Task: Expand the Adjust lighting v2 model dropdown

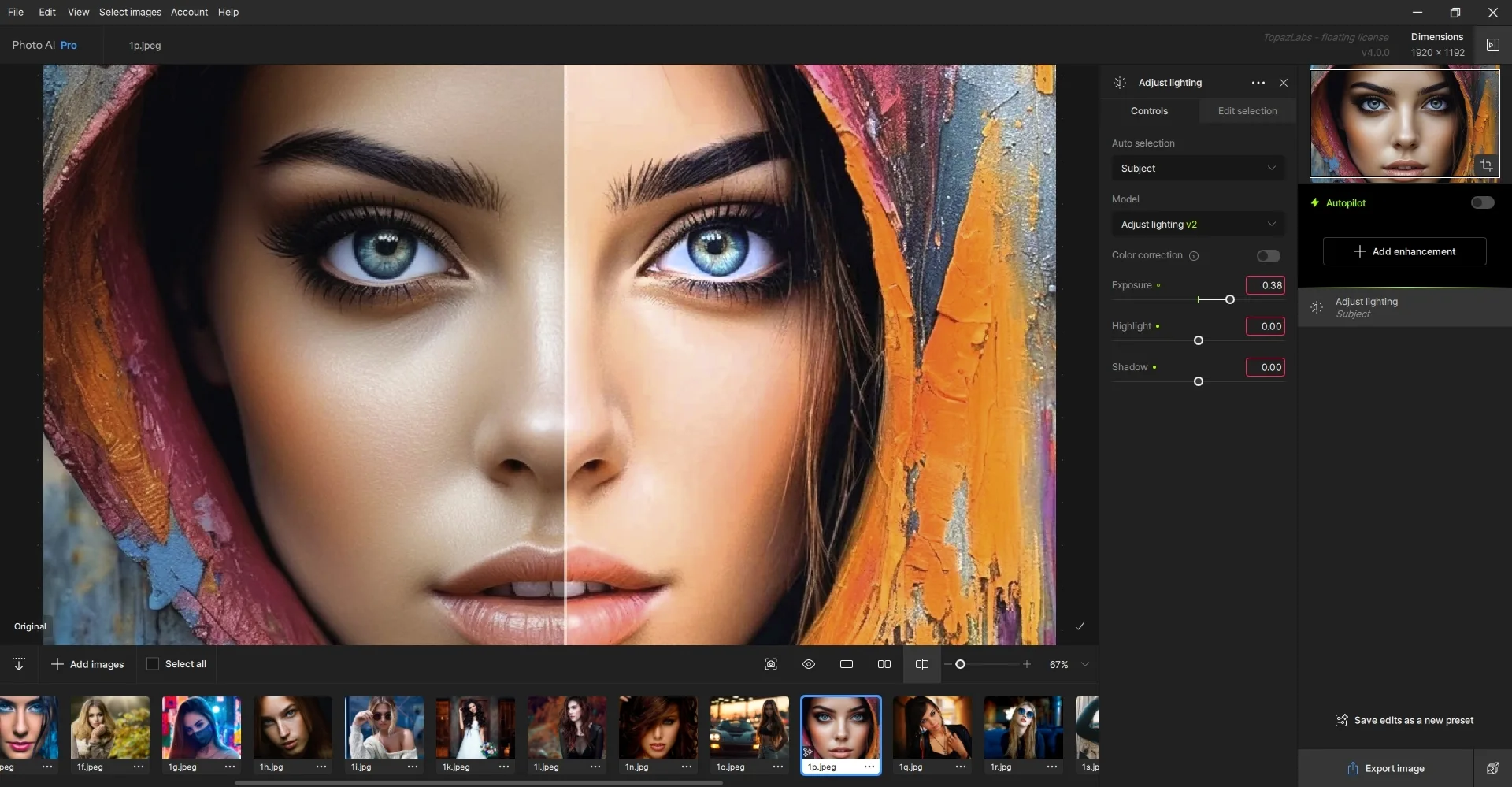Action: pos(1197,225)
